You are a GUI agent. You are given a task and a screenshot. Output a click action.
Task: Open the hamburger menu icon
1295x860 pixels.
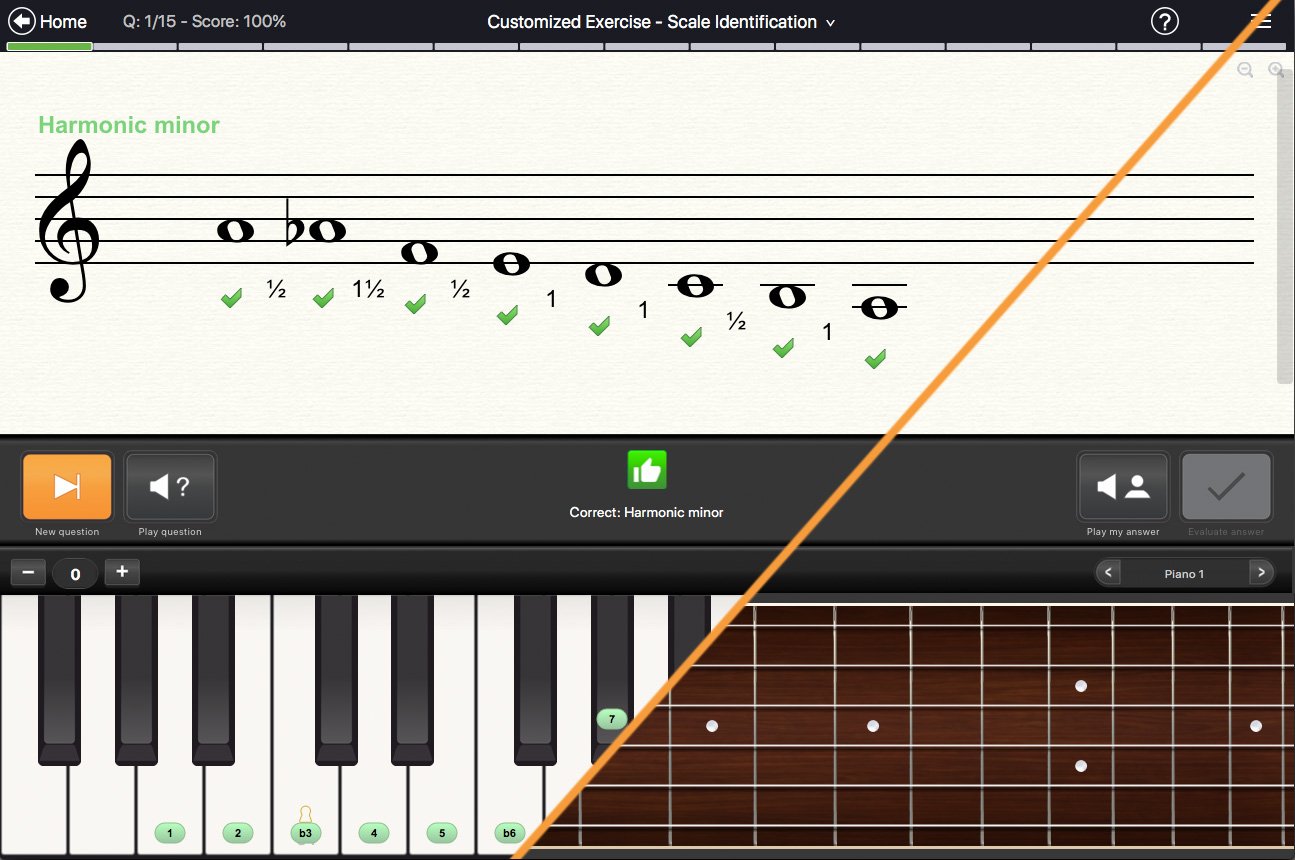point(1262,21)
